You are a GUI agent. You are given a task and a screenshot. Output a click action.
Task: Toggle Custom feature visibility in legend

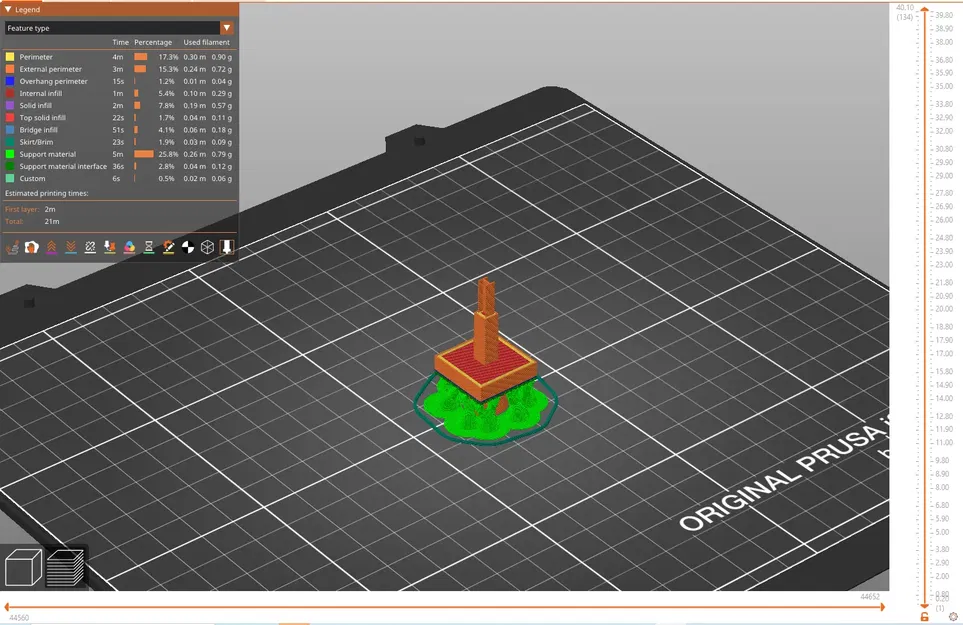pos(119,179)
